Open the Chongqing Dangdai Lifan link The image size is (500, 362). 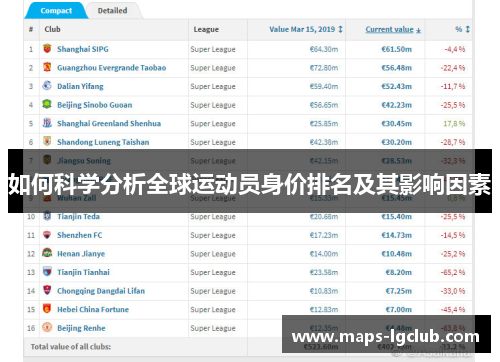(x=101, y=291)
